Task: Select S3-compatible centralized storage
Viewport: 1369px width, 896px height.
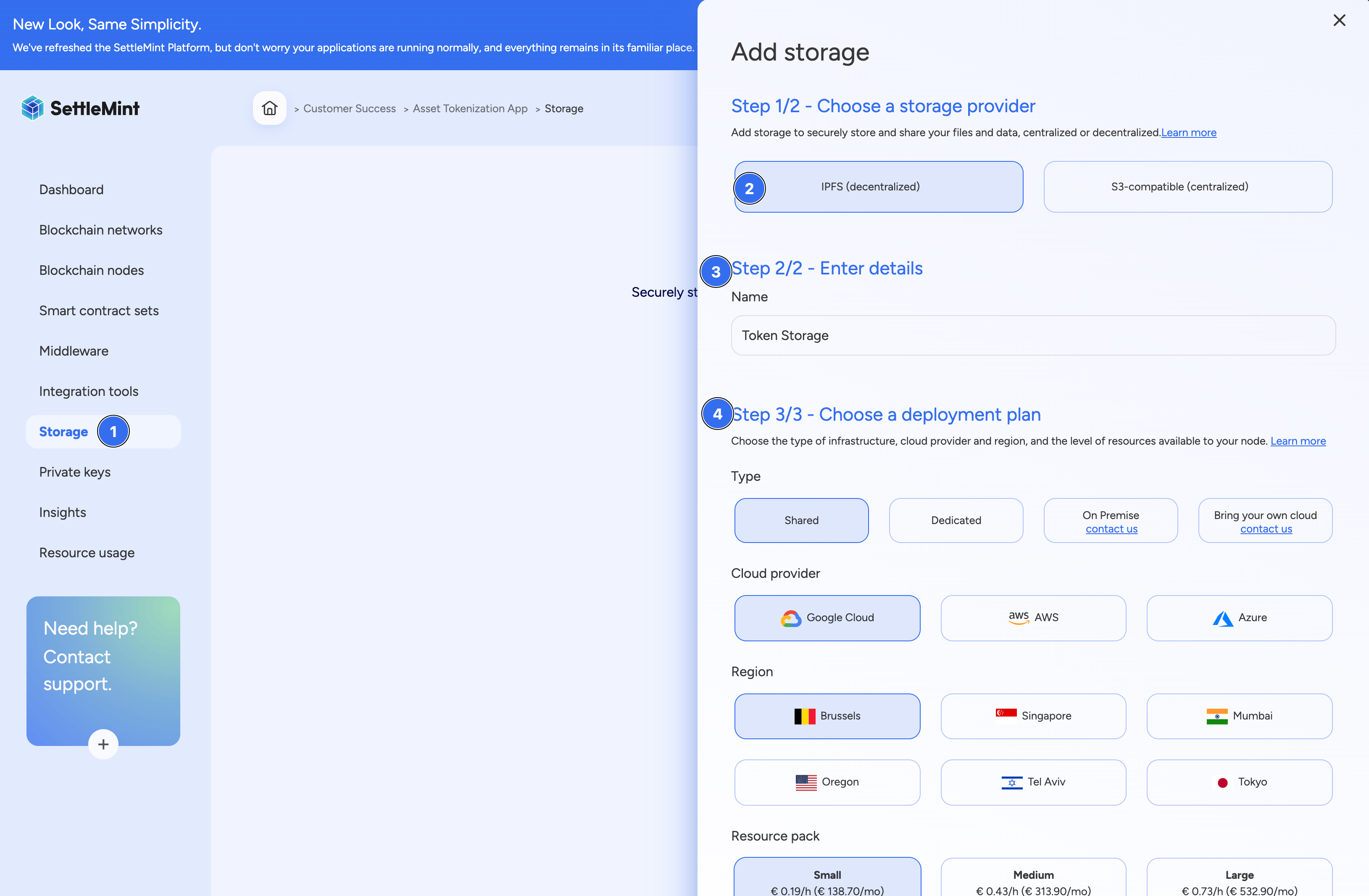Action: (x=1187, y=187)
